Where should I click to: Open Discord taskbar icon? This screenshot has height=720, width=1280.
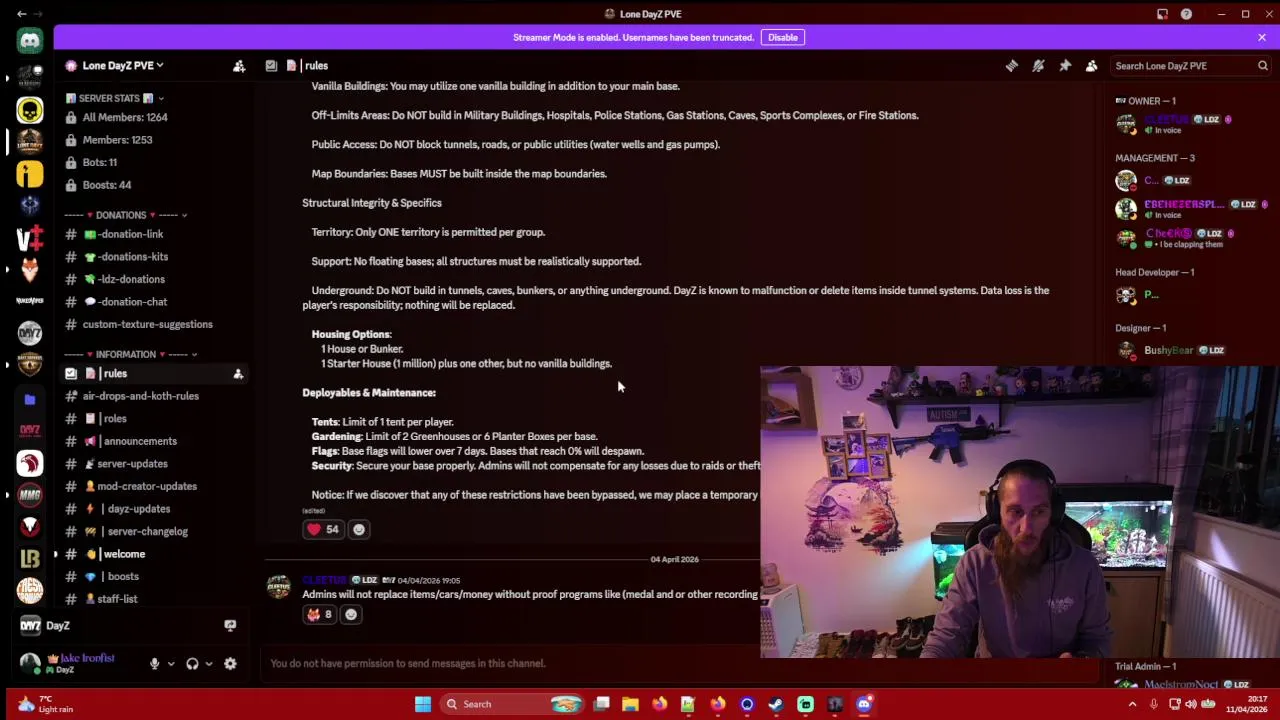pos(864,704)
